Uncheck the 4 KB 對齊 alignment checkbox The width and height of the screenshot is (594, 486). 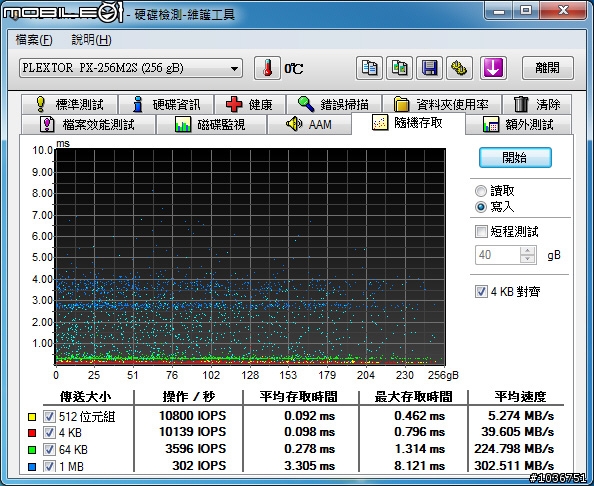click(x=481, y=291)
